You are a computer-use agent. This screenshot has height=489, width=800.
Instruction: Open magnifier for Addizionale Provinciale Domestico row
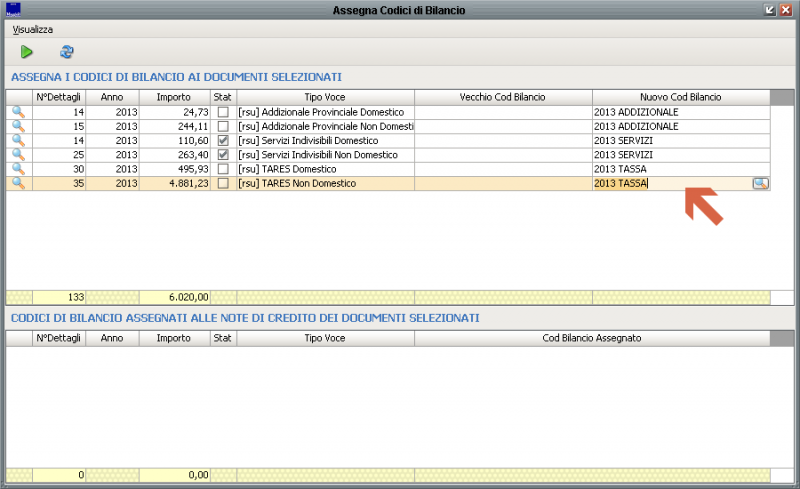click(18, 112)
